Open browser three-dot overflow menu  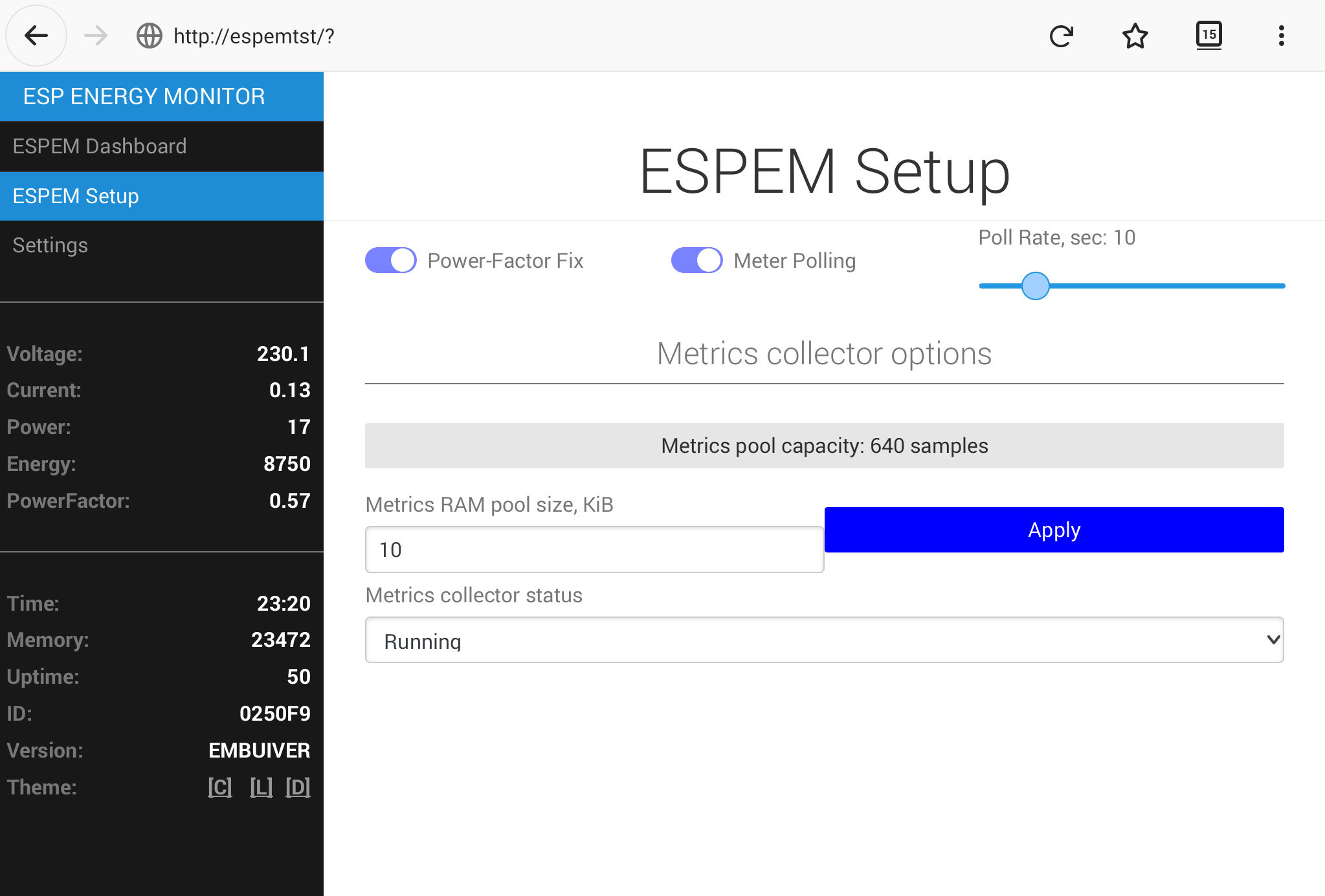1281,36
